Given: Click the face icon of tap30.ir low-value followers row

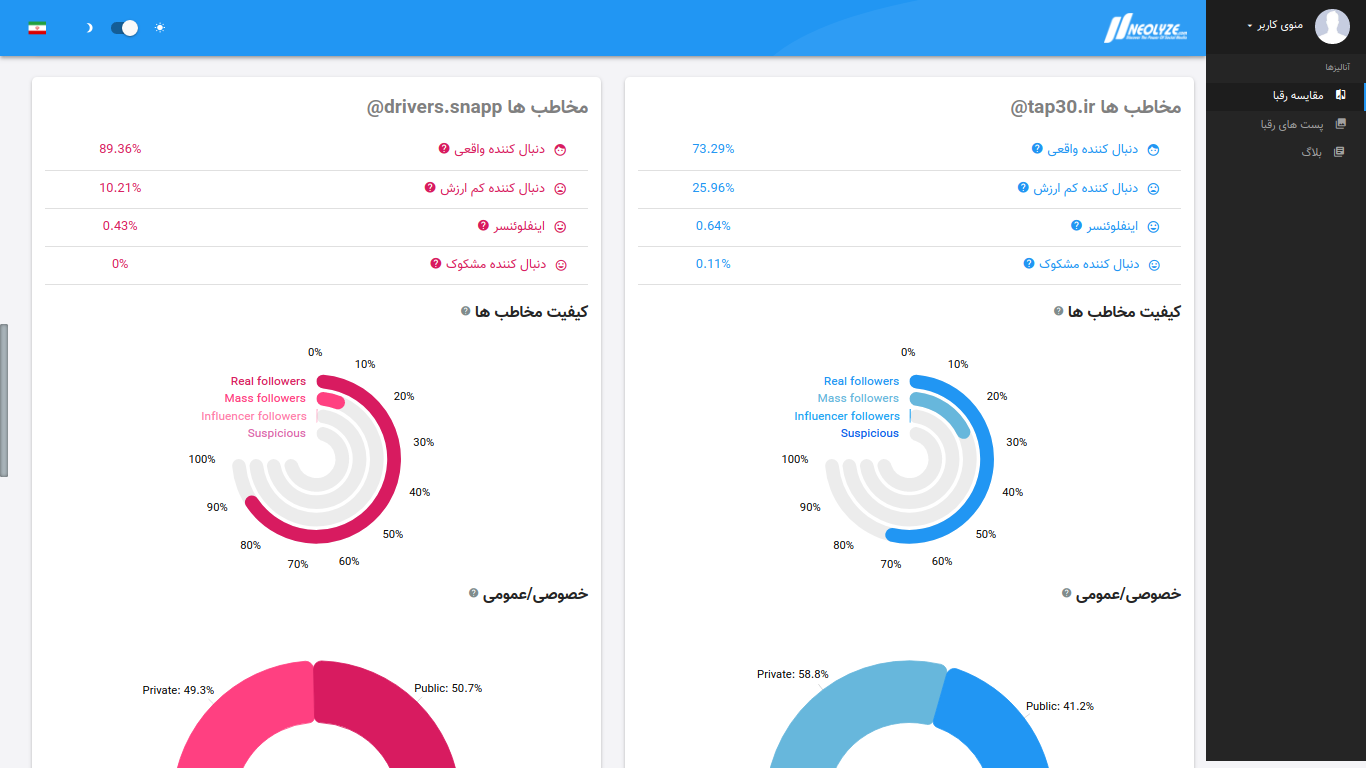Looking at the screenshot, I should pyautogui.click(x=1153, y=188).
